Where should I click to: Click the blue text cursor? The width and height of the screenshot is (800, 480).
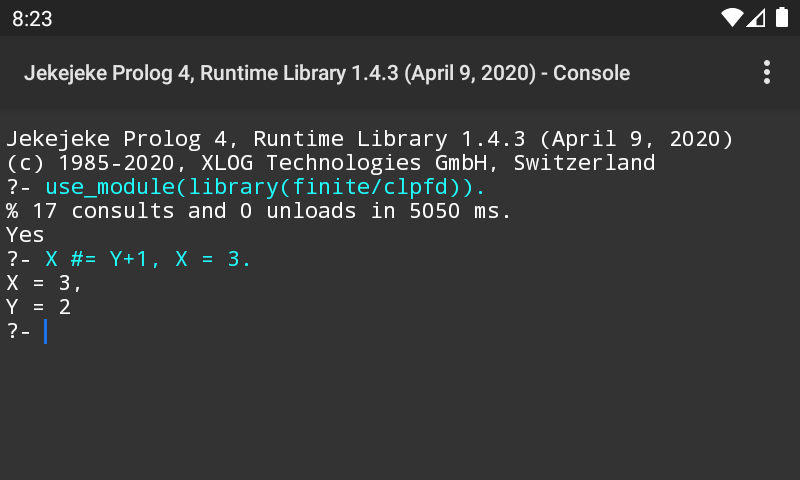pos(45,331)
